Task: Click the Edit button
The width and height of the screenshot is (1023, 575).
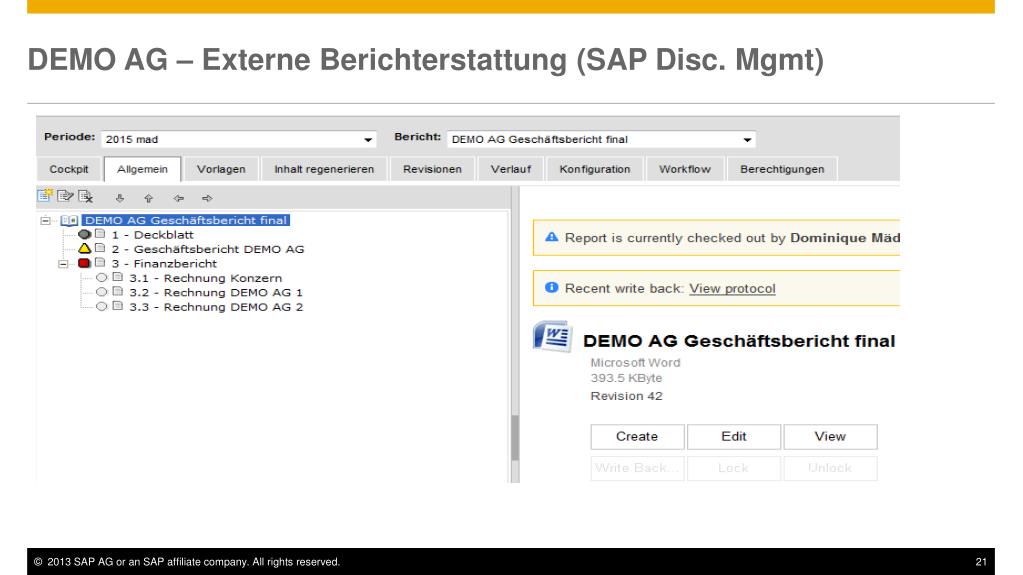Action: [x=734, y=437]
